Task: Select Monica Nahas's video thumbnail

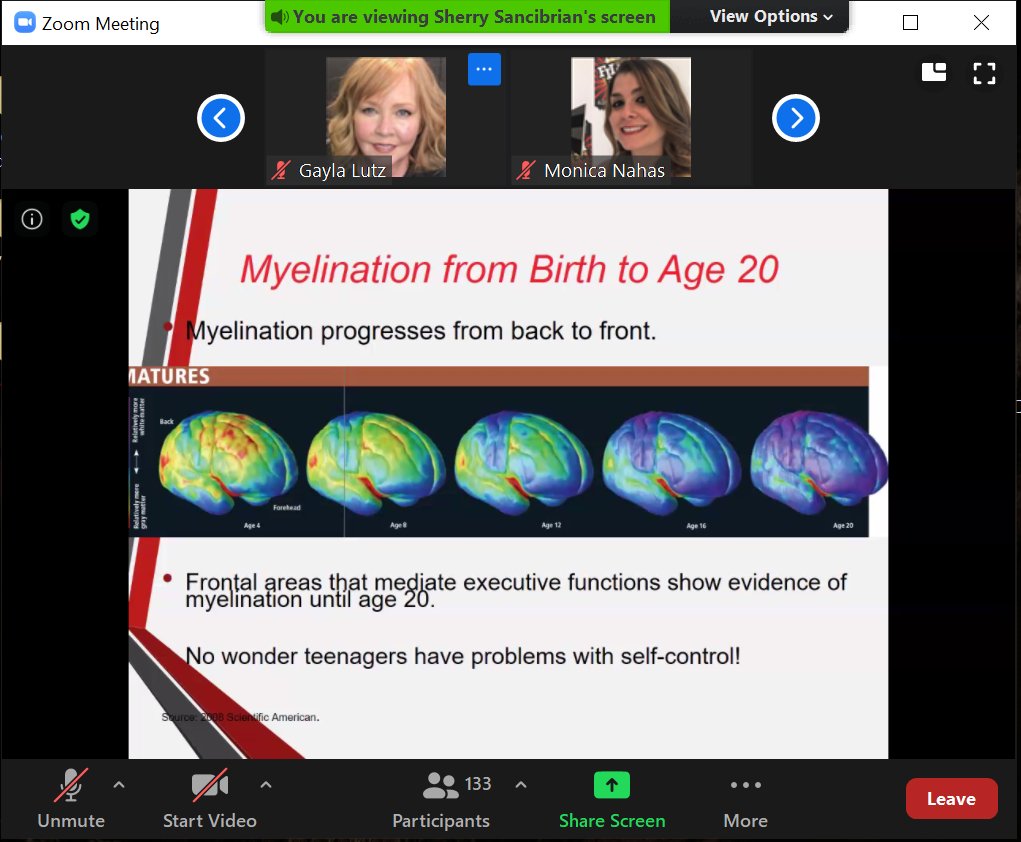Action: [630, 117]
